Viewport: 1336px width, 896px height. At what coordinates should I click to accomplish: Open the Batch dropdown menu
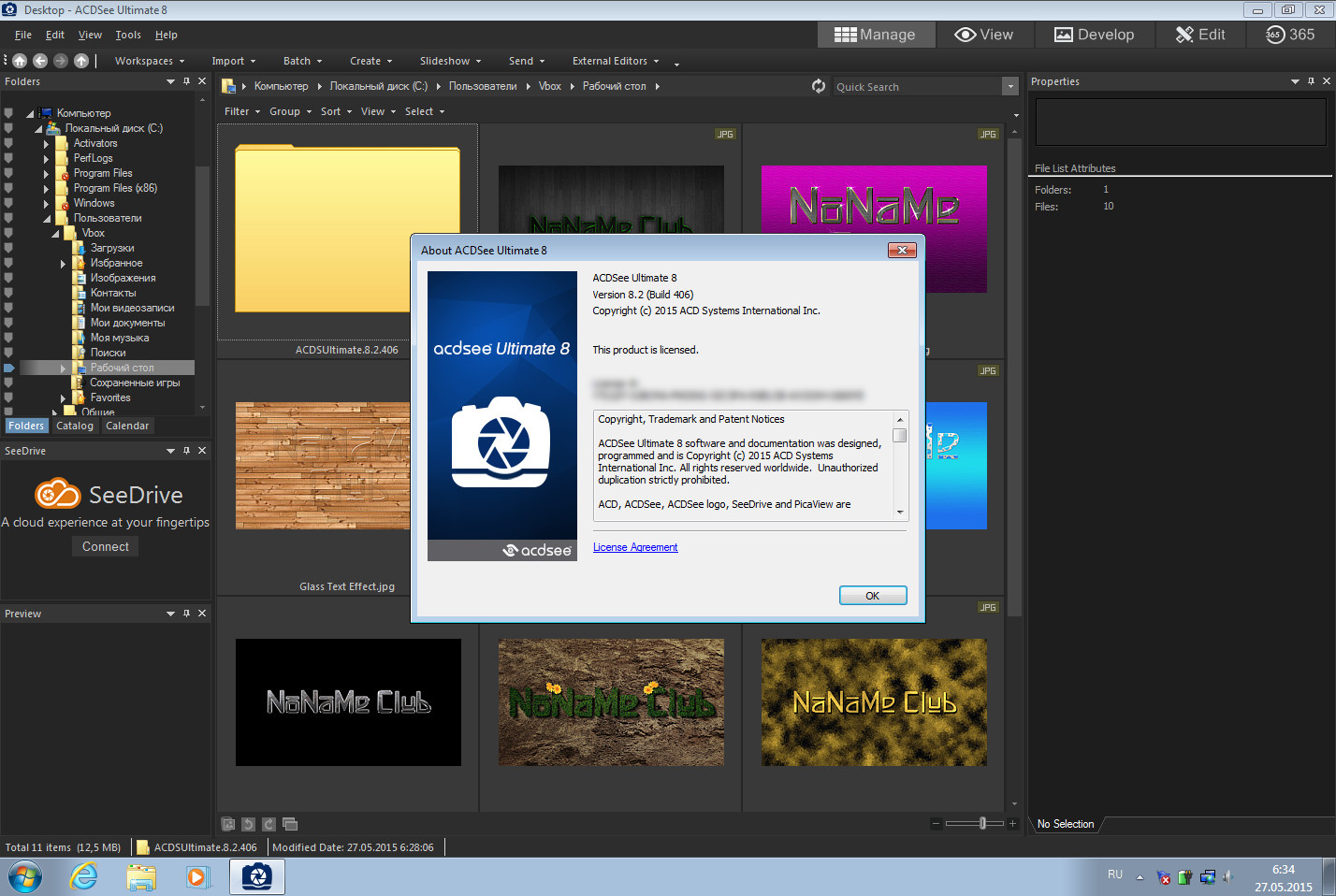302,61
